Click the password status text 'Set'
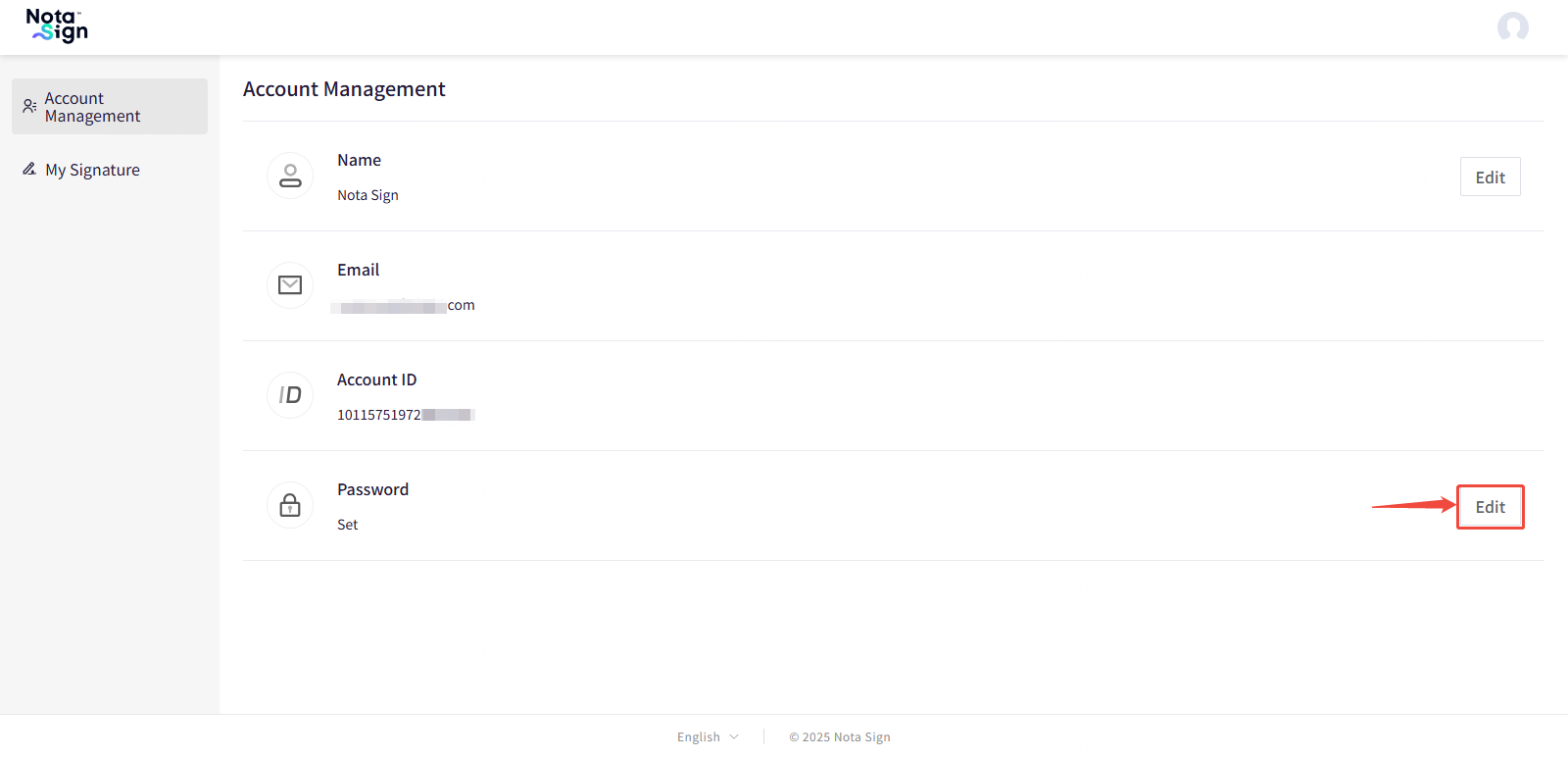 click(347, 525)
